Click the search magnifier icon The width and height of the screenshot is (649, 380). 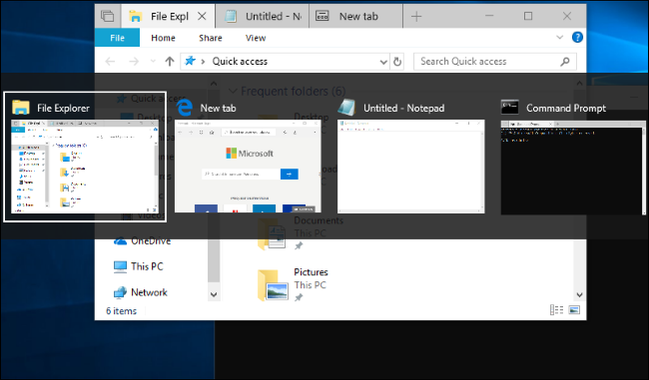(565, 62)
